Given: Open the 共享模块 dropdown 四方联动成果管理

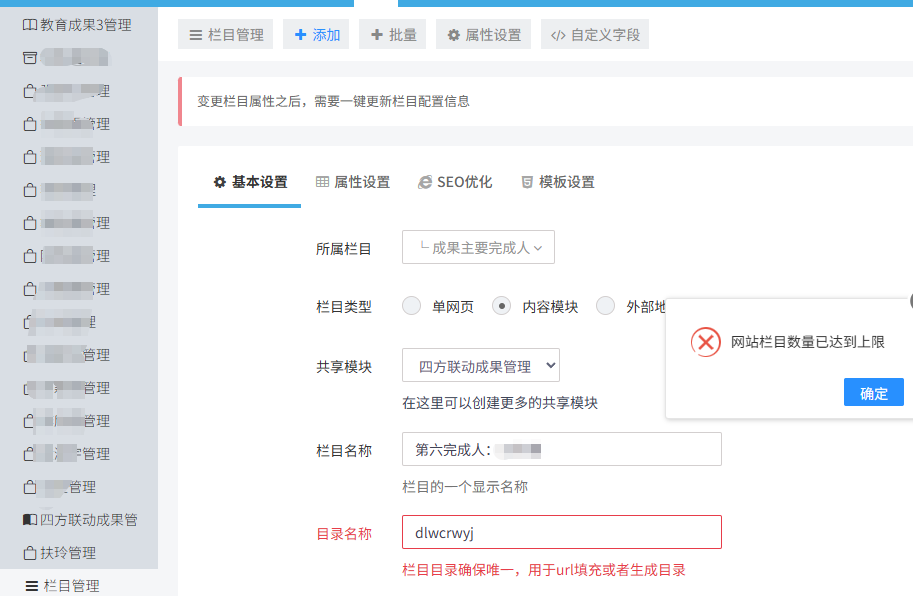Looking at the screenshot, I should 481,366.
